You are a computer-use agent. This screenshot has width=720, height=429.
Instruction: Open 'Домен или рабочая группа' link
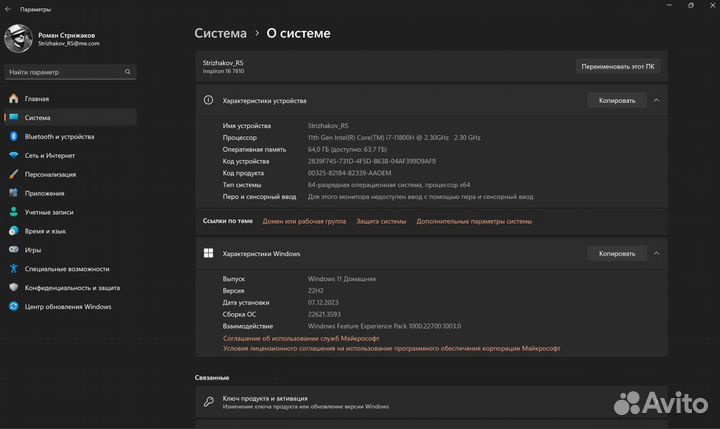304,221
